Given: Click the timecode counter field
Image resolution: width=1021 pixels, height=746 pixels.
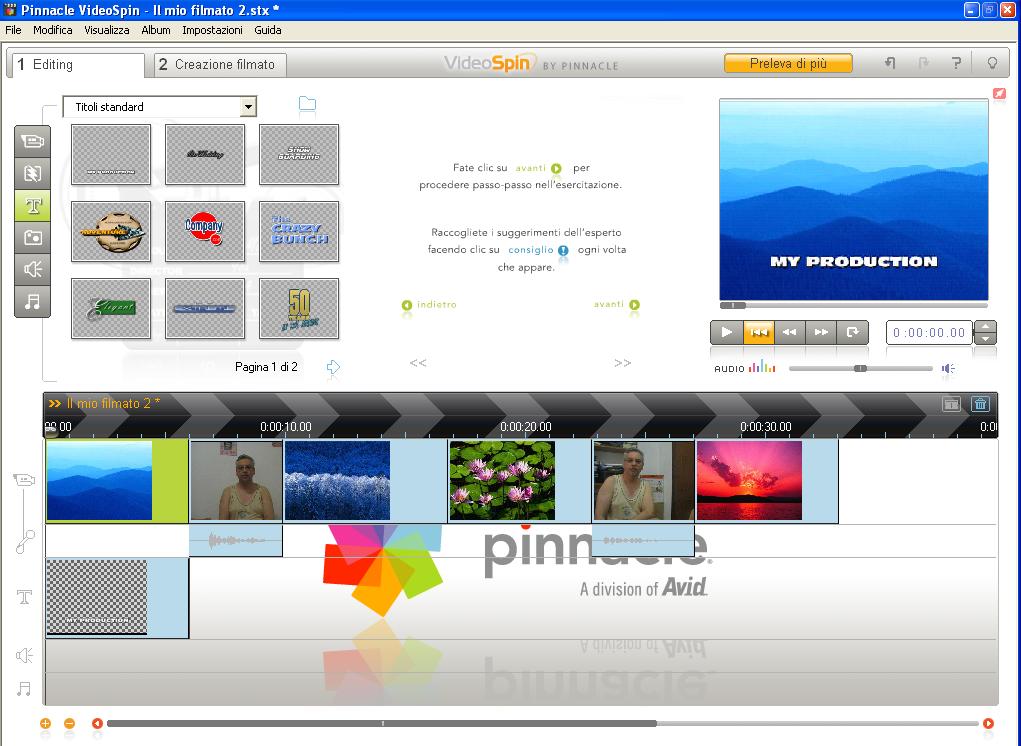Looking at the screenshot, I should point(929,333).
